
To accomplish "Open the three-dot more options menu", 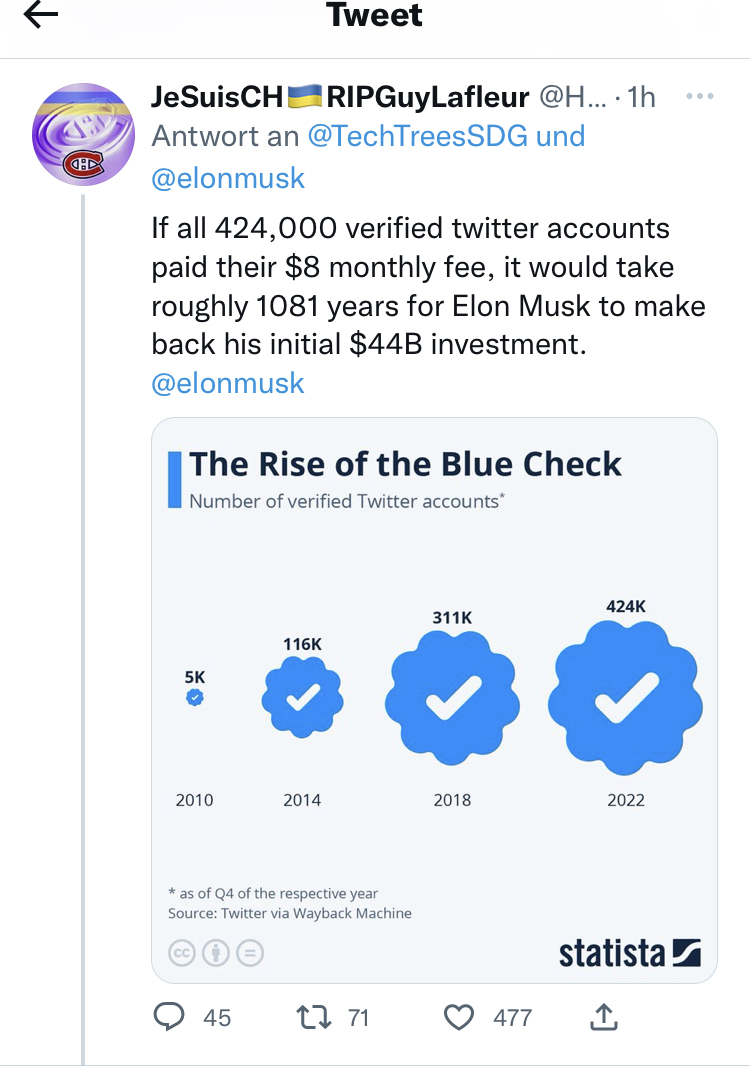I will (698, 97).
